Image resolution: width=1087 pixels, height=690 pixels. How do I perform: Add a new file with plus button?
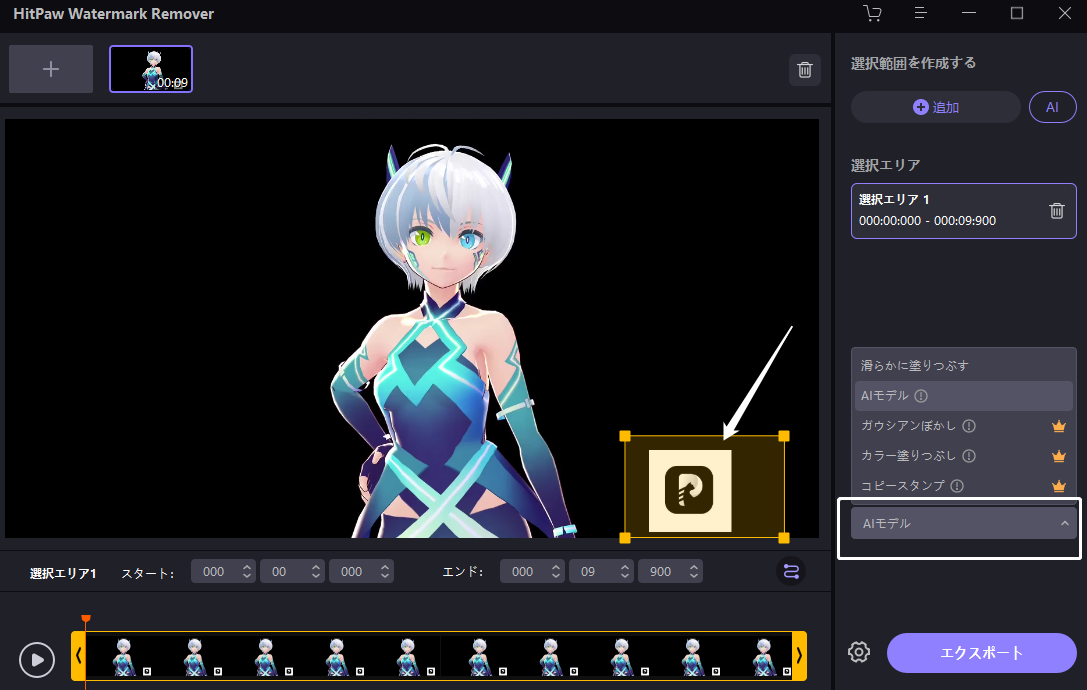click(51, 69)
